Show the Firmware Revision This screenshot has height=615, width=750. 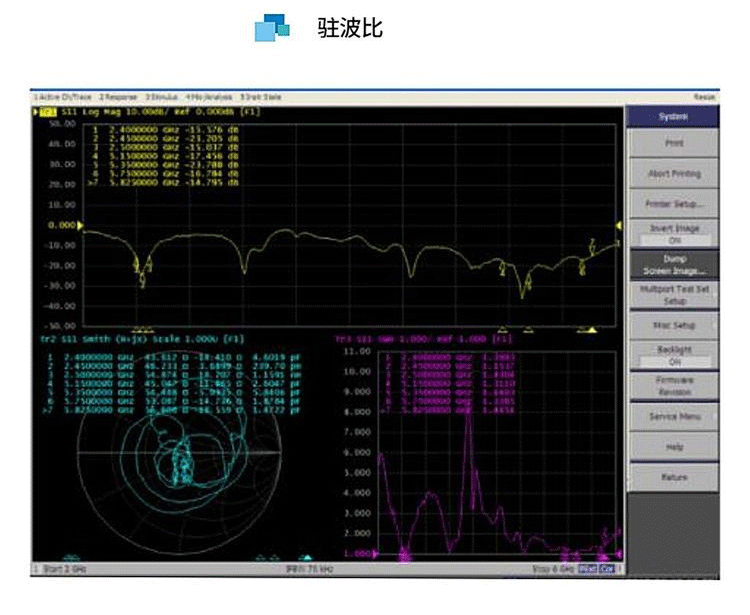673,386
